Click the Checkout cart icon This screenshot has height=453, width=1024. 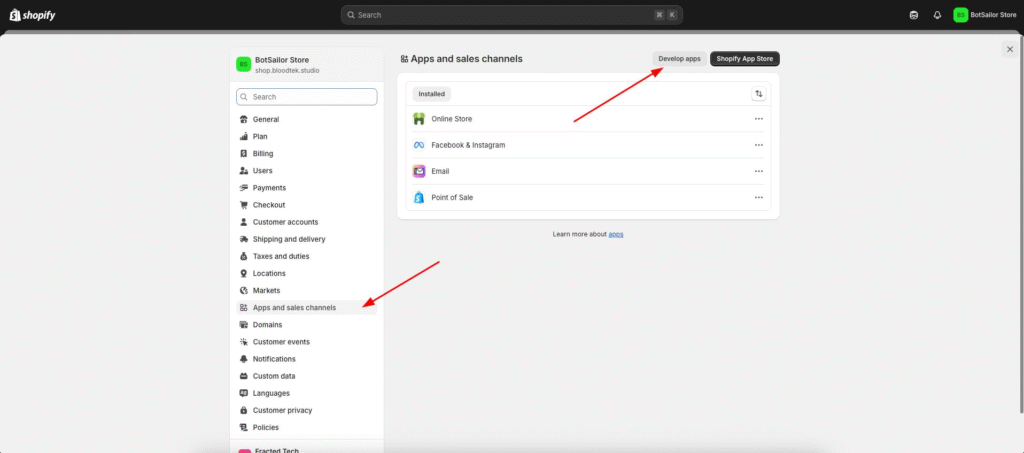click(244, 205)
